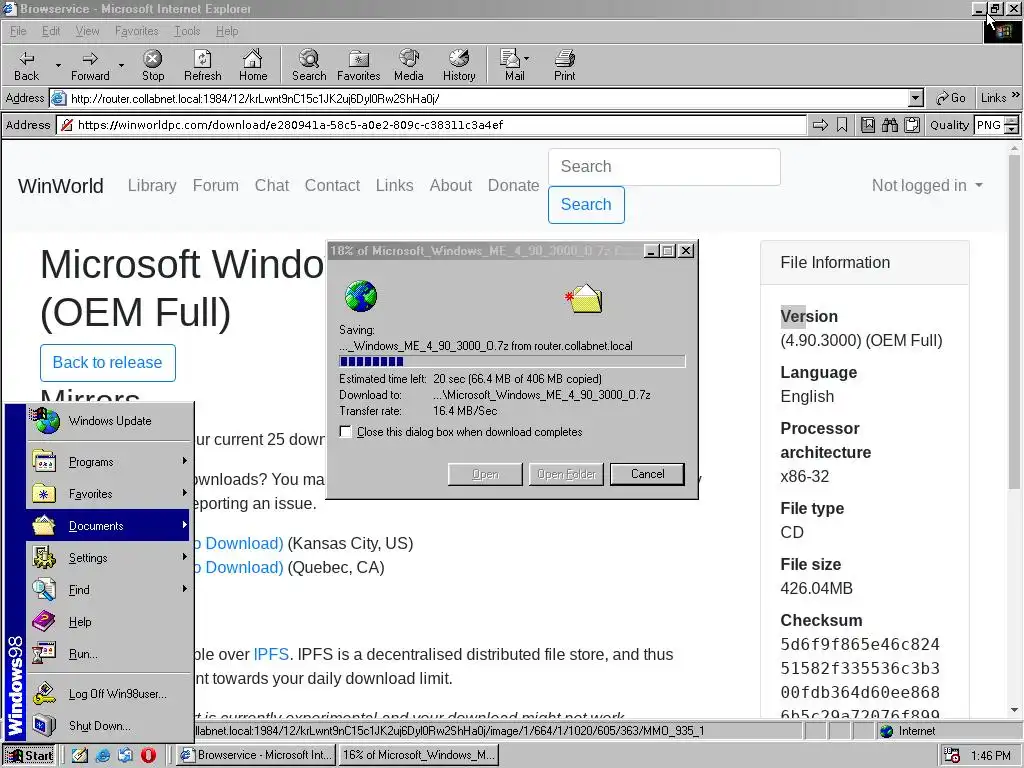Open the Edit menu
The image size is (1024, 768).
pos(50,31)
